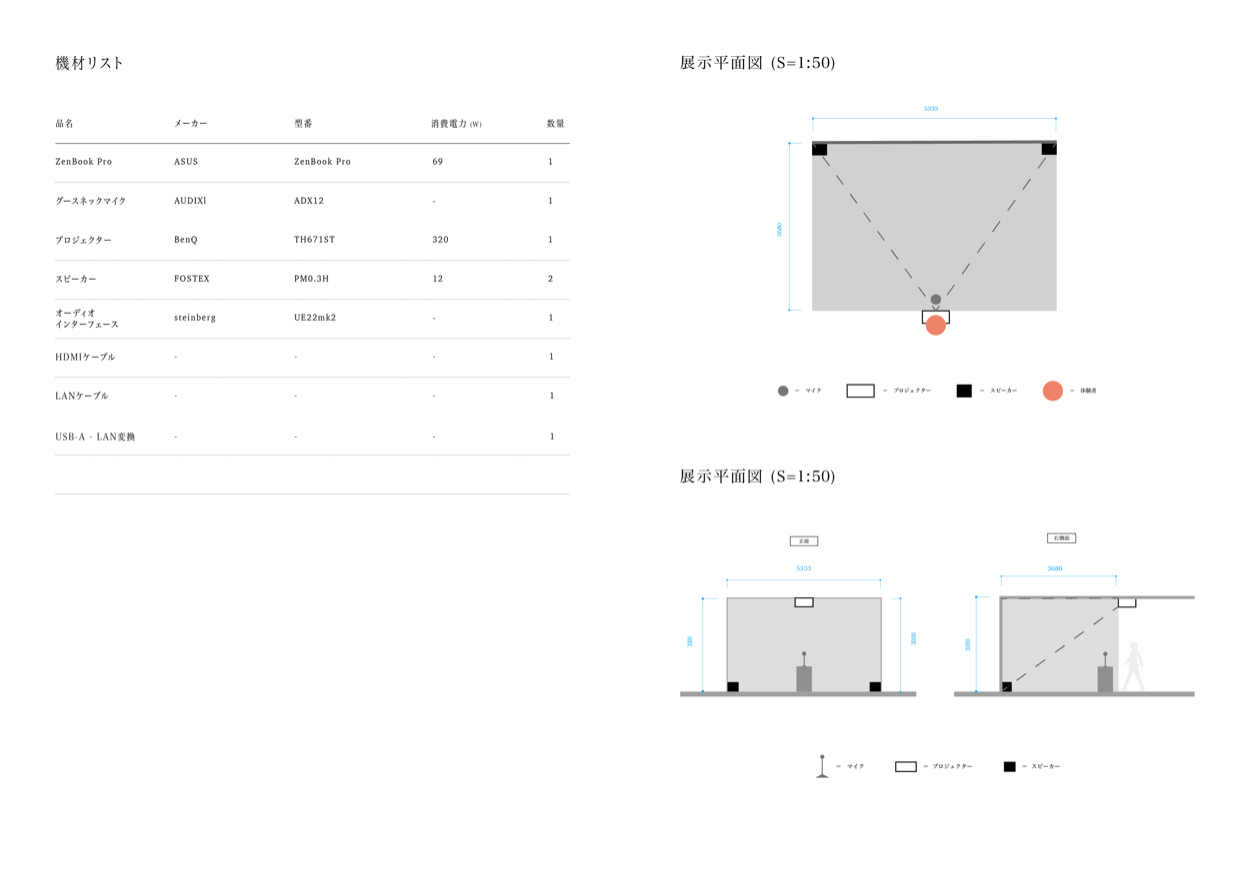Click the white プロジェクター rectangle in the plan legend
Viewport: 1250px width, 876px height.
point(860,390)
